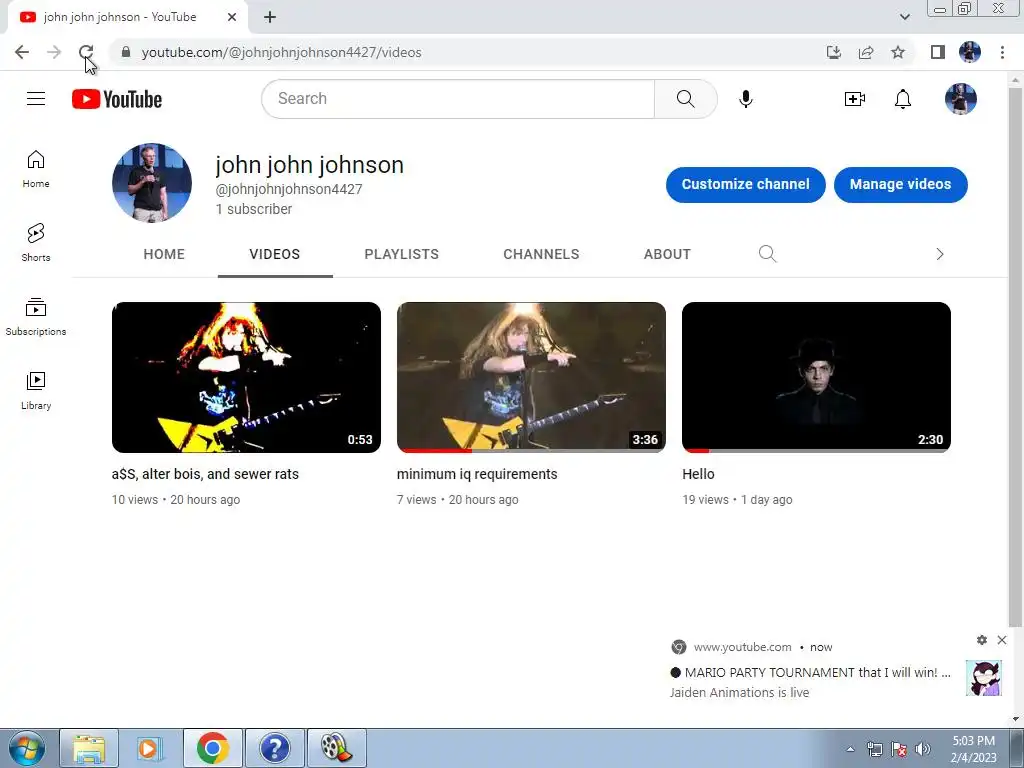
Task: Open thumbnail of 0:53 video
Action: pos(246,377)
